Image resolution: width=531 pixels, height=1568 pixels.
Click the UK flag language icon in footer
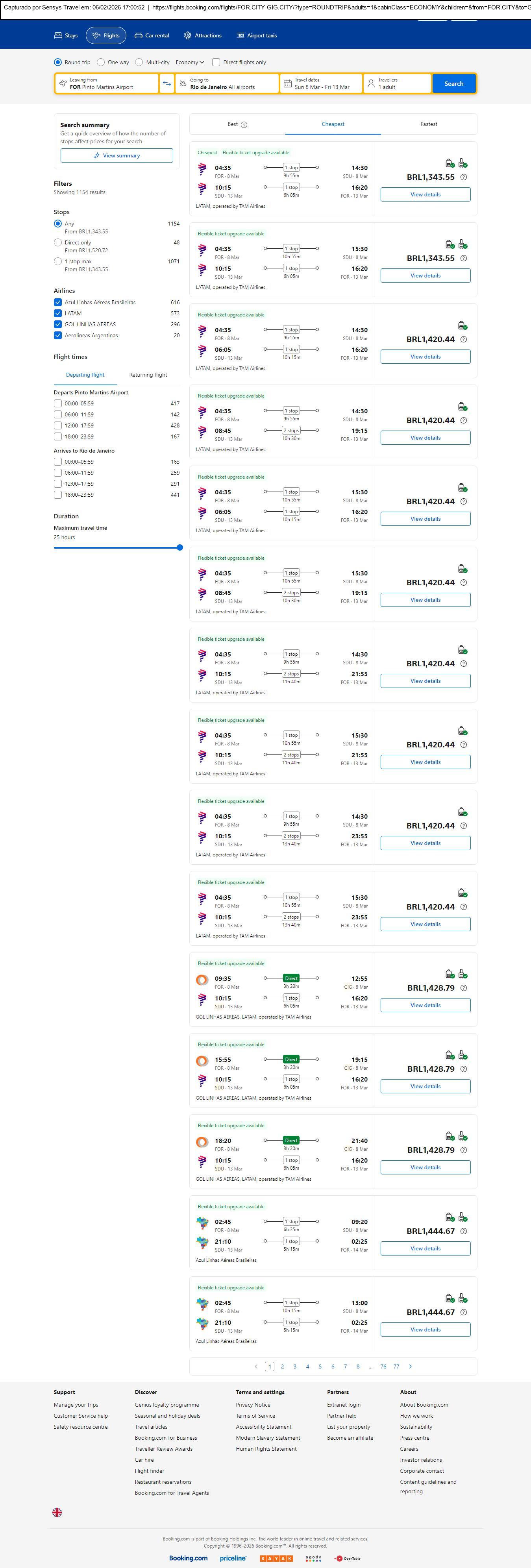pos(57,1512)
